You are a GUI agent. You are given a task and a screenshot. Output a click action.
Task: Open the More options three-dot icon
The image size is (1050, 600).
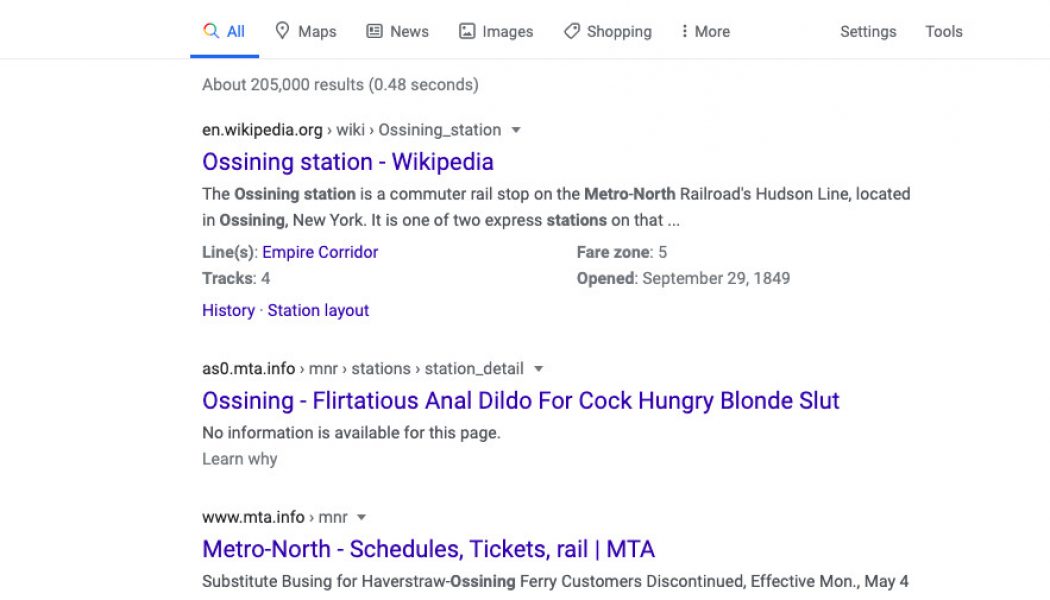coord(687,31)
